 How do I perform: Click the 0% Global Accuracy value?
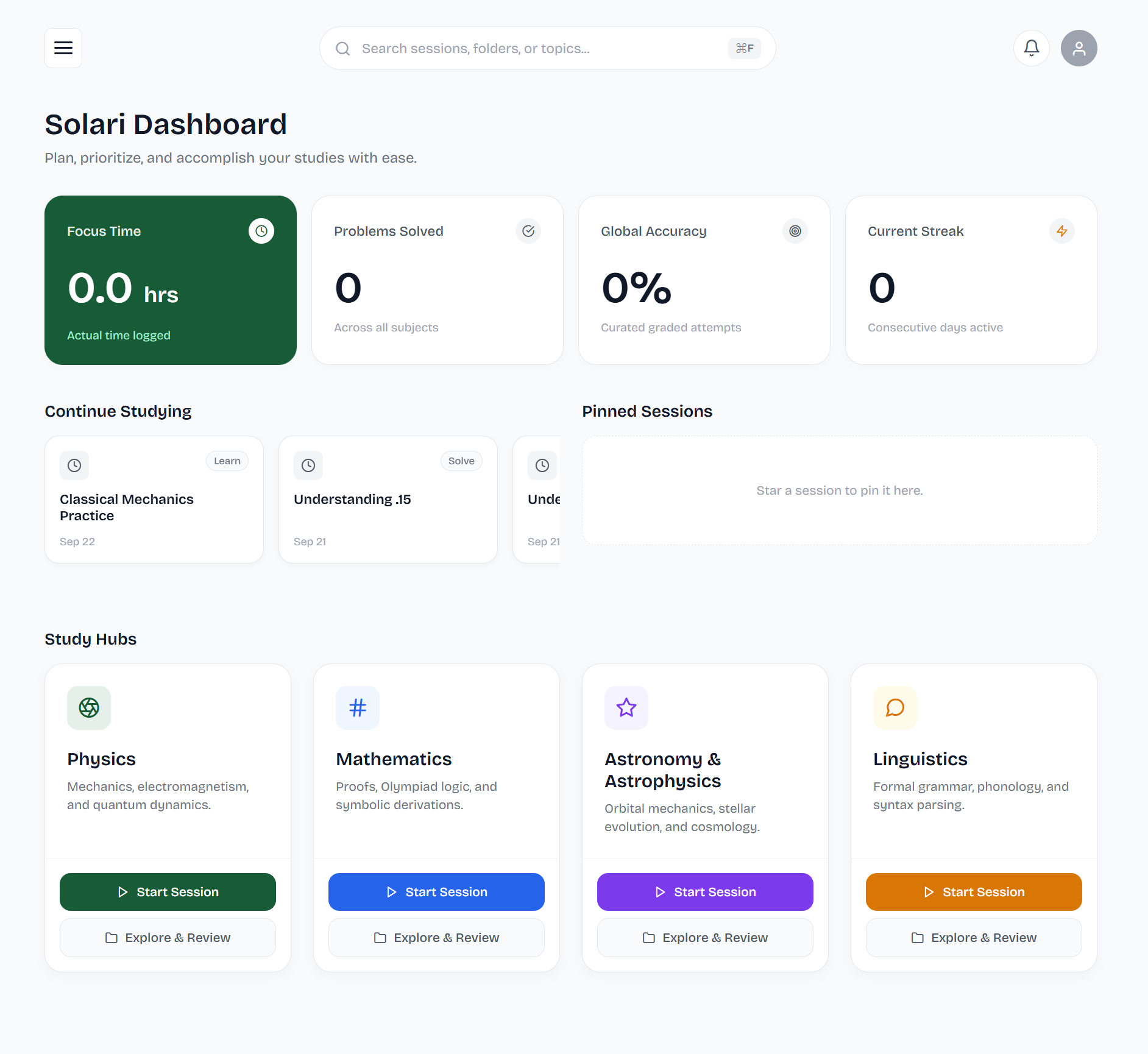tap(636, 288)
